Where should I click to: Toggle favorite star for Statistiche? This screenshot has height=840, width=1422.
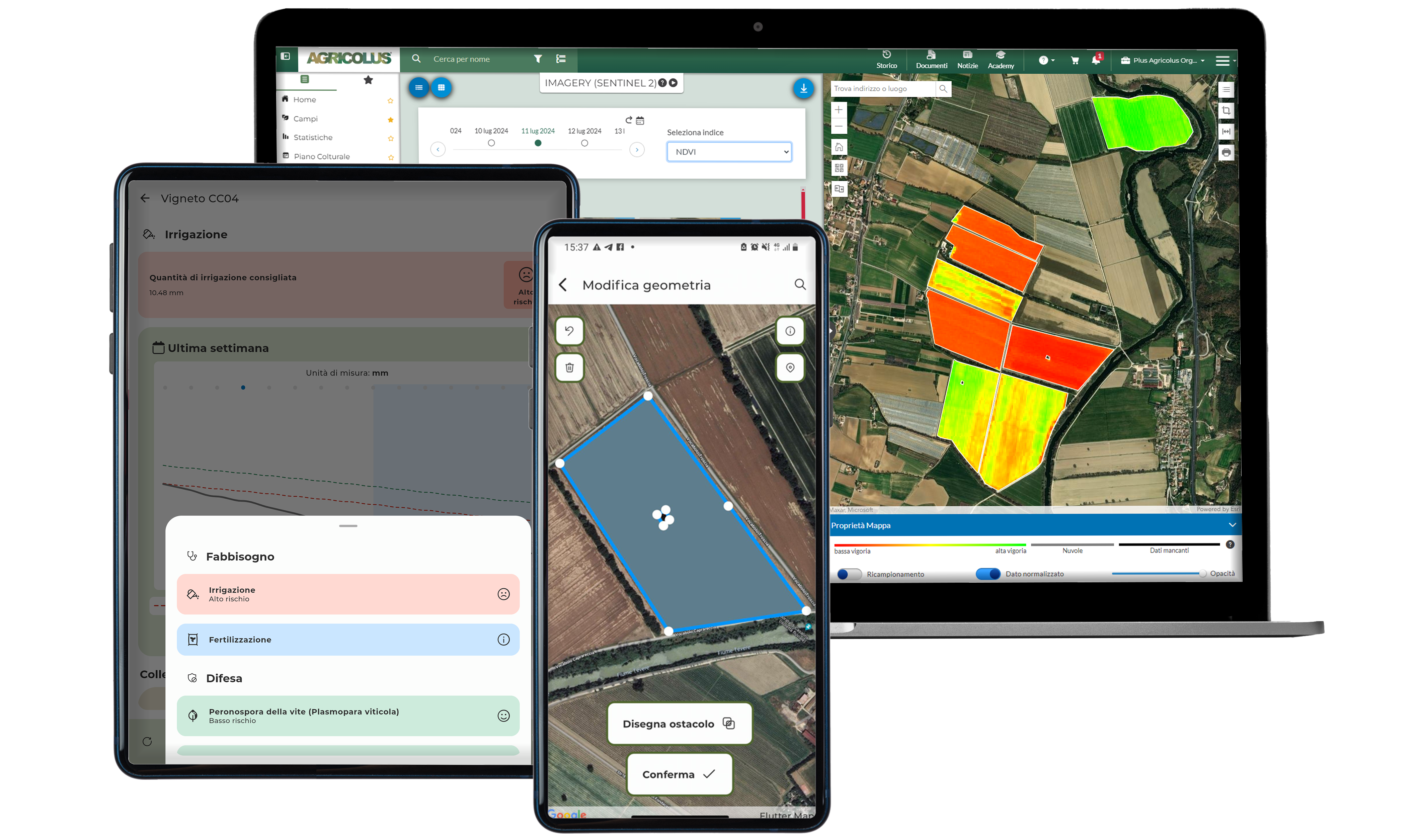point(390,139)
